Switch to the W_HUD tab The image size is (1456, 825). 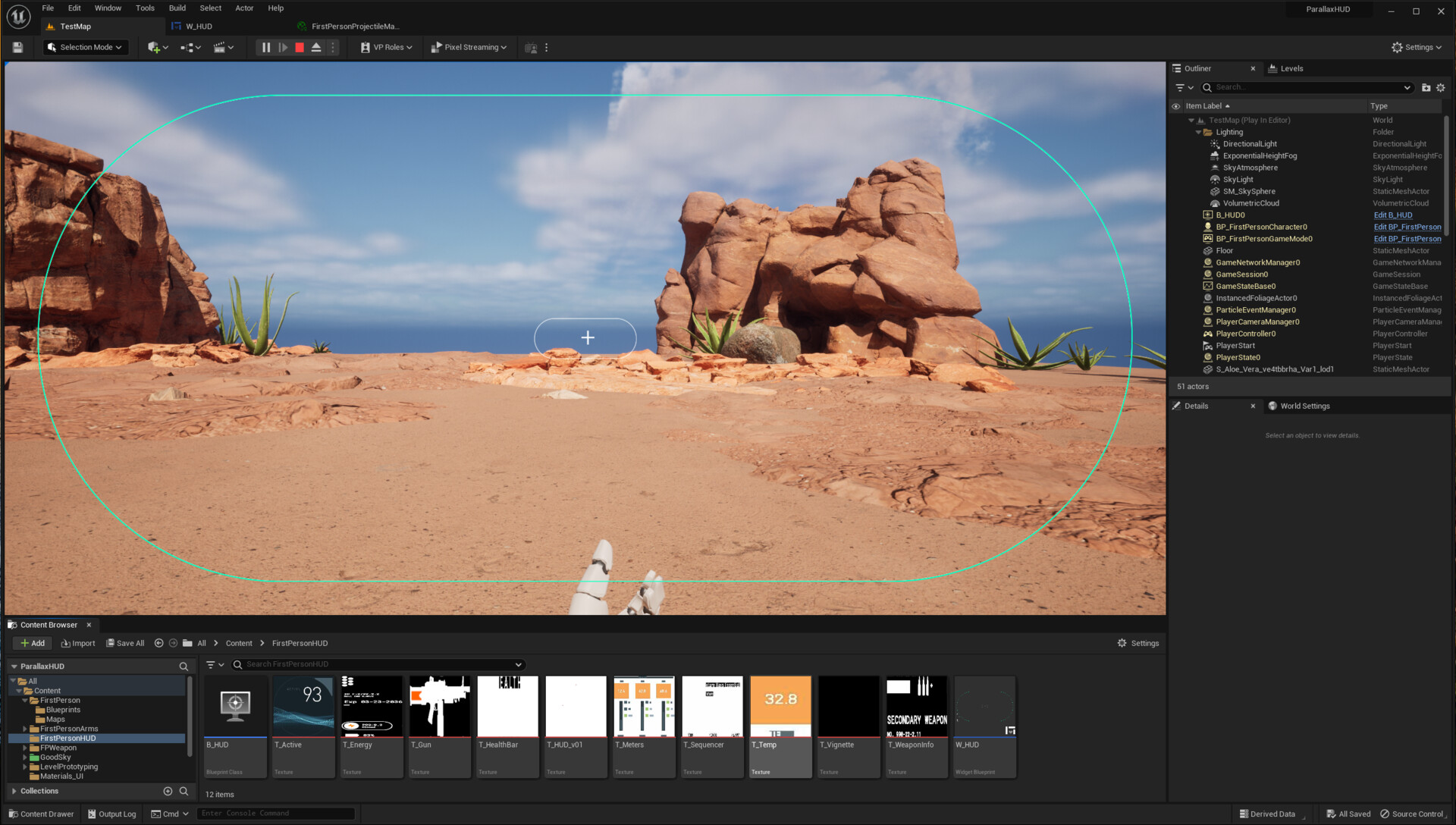199,27
